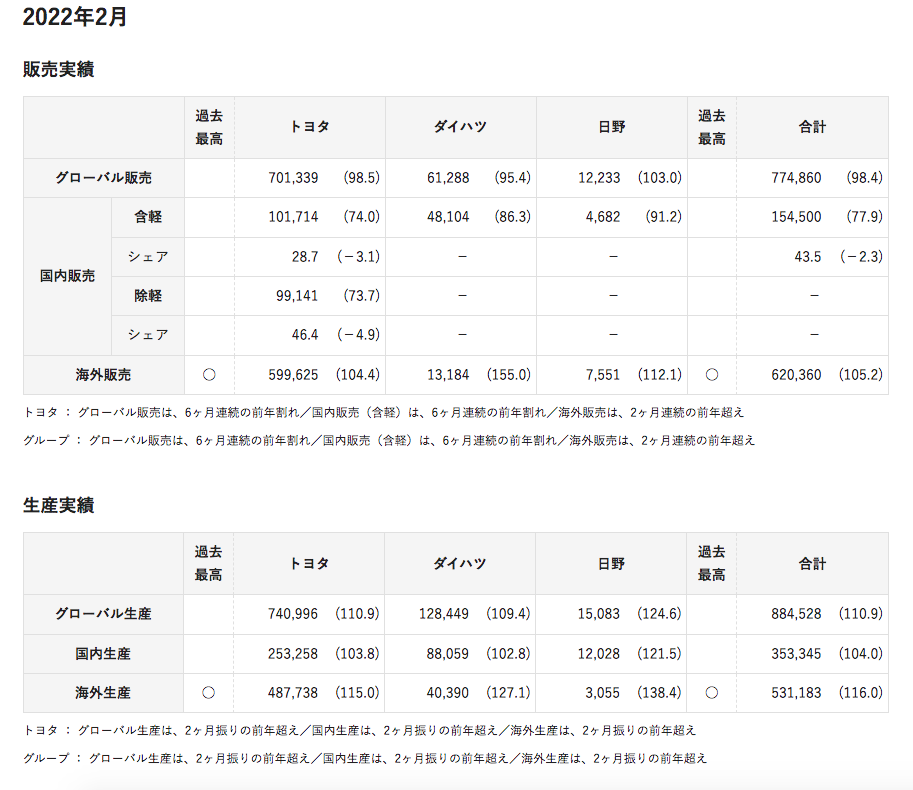Click Hino domestic value 4,682
This screenshot has width=913, height=790.
(x=603, y=217)
